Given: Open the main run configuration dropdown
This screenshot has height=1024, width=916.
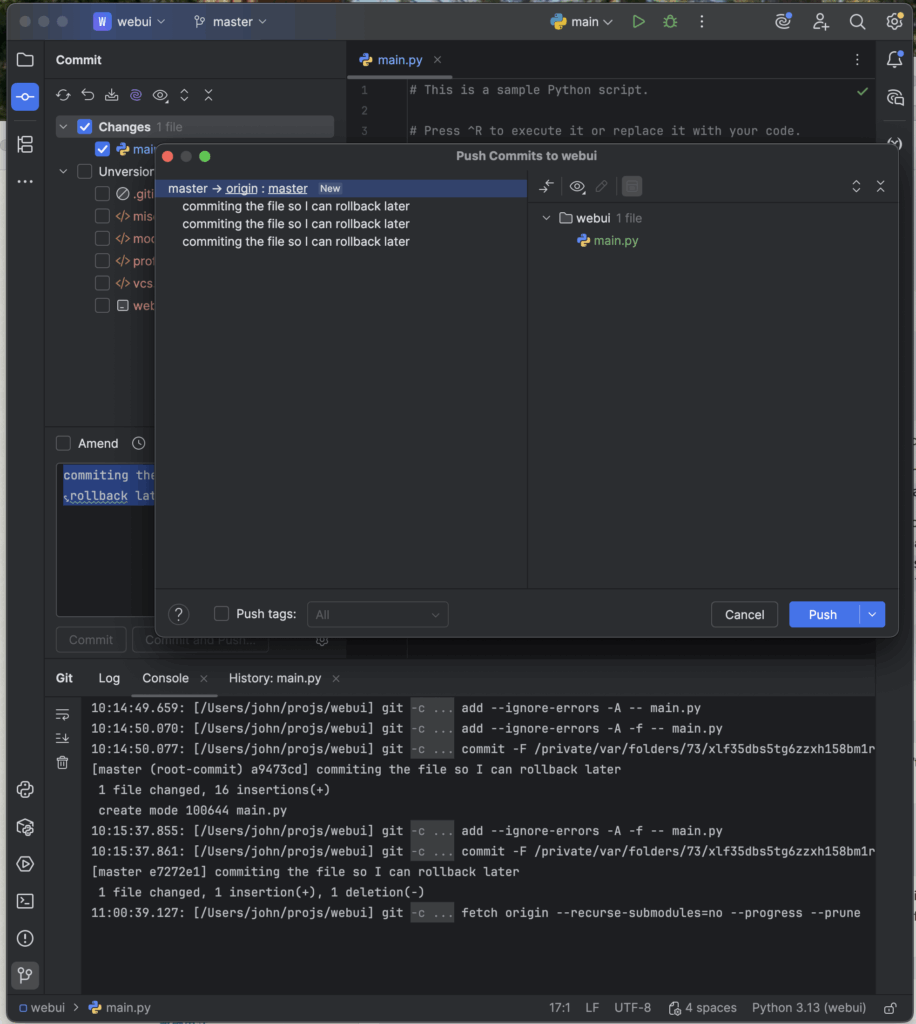Looking at the screenshot, I should coord(582,22).
